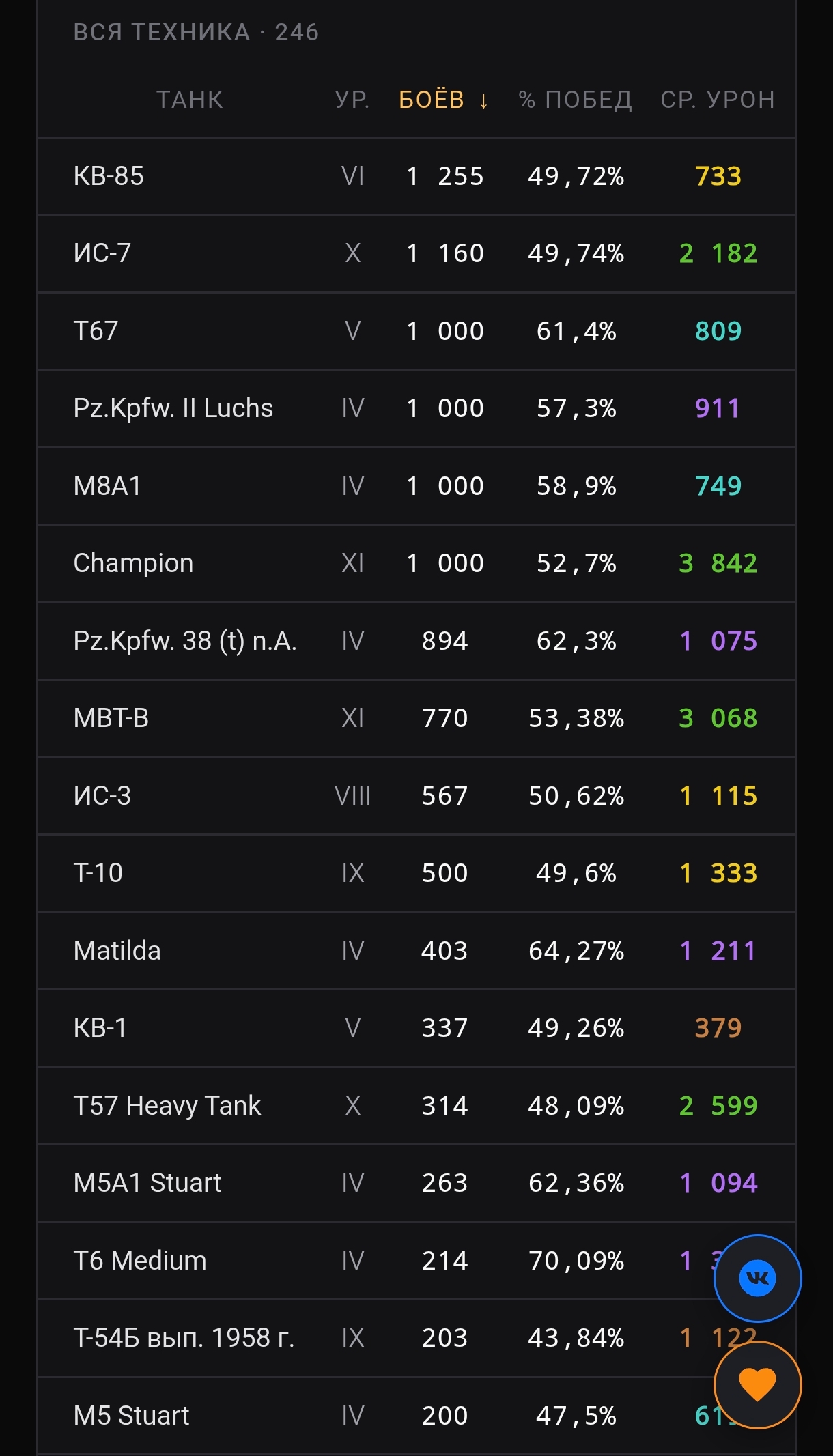Select the Matilda tank entry
The image size is (833, 1456).
pos(416,951)
